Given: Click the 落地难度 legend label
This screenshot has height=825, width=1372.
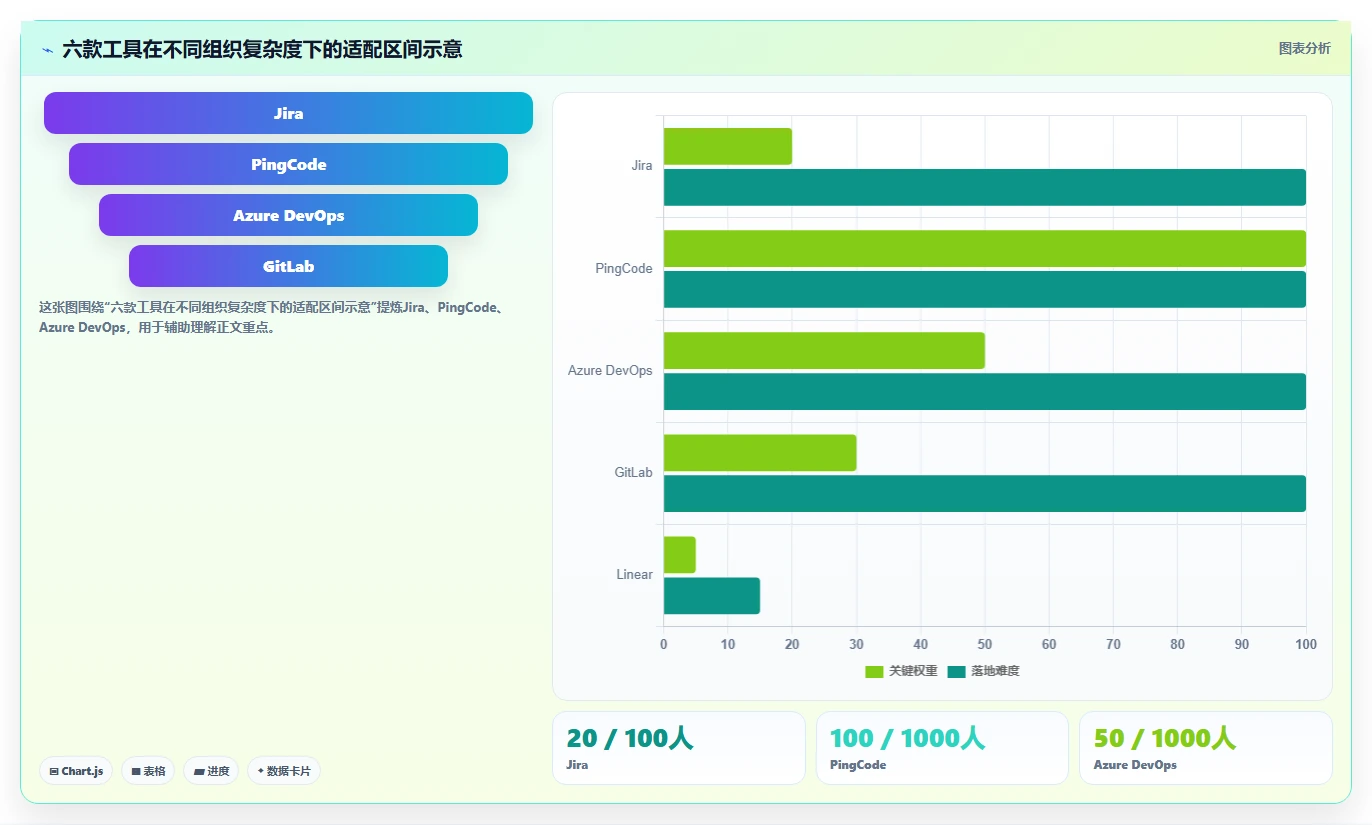Looking at the screenshot, I should coord(995,671).
